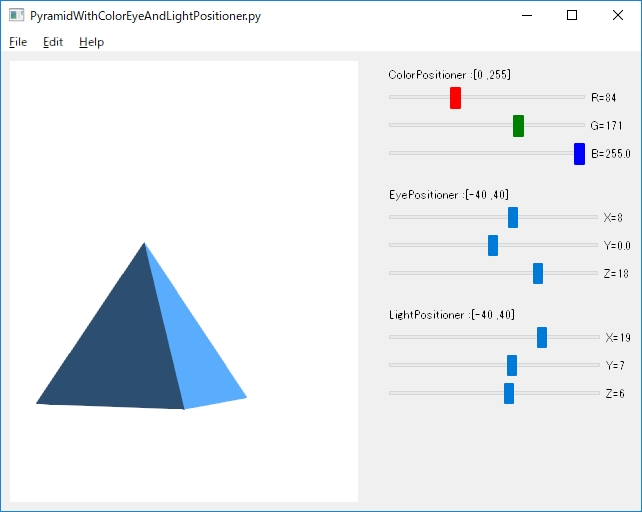
Task: Click the EyePositioner Y slider handle
Action: [493, 245]
